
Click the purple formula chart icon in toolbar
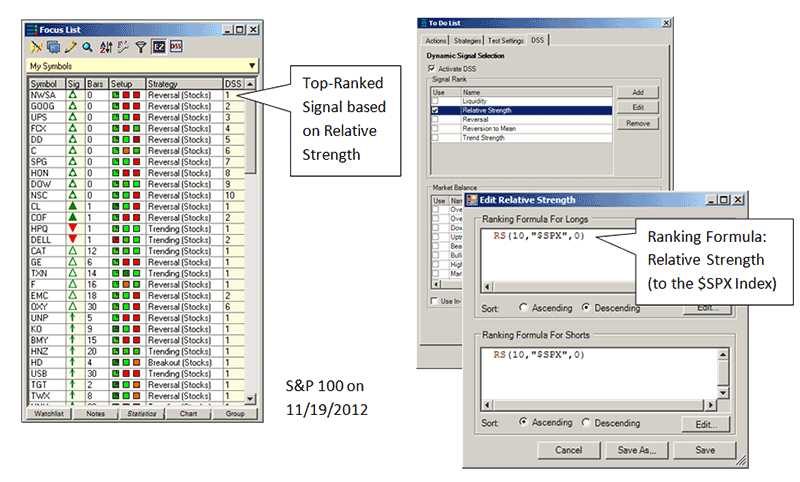coord(123,47)
